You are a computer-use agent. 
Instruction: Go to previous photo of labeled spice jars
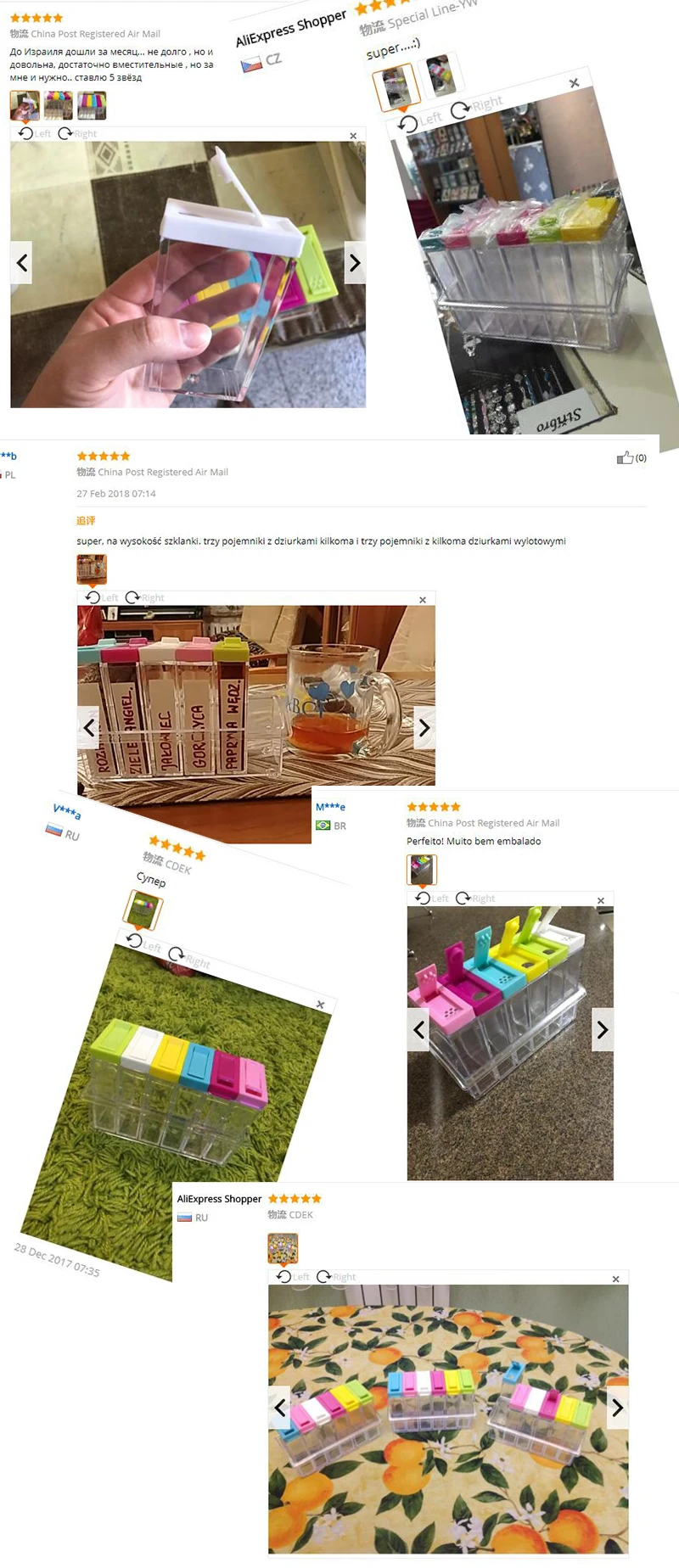point(89,727)
